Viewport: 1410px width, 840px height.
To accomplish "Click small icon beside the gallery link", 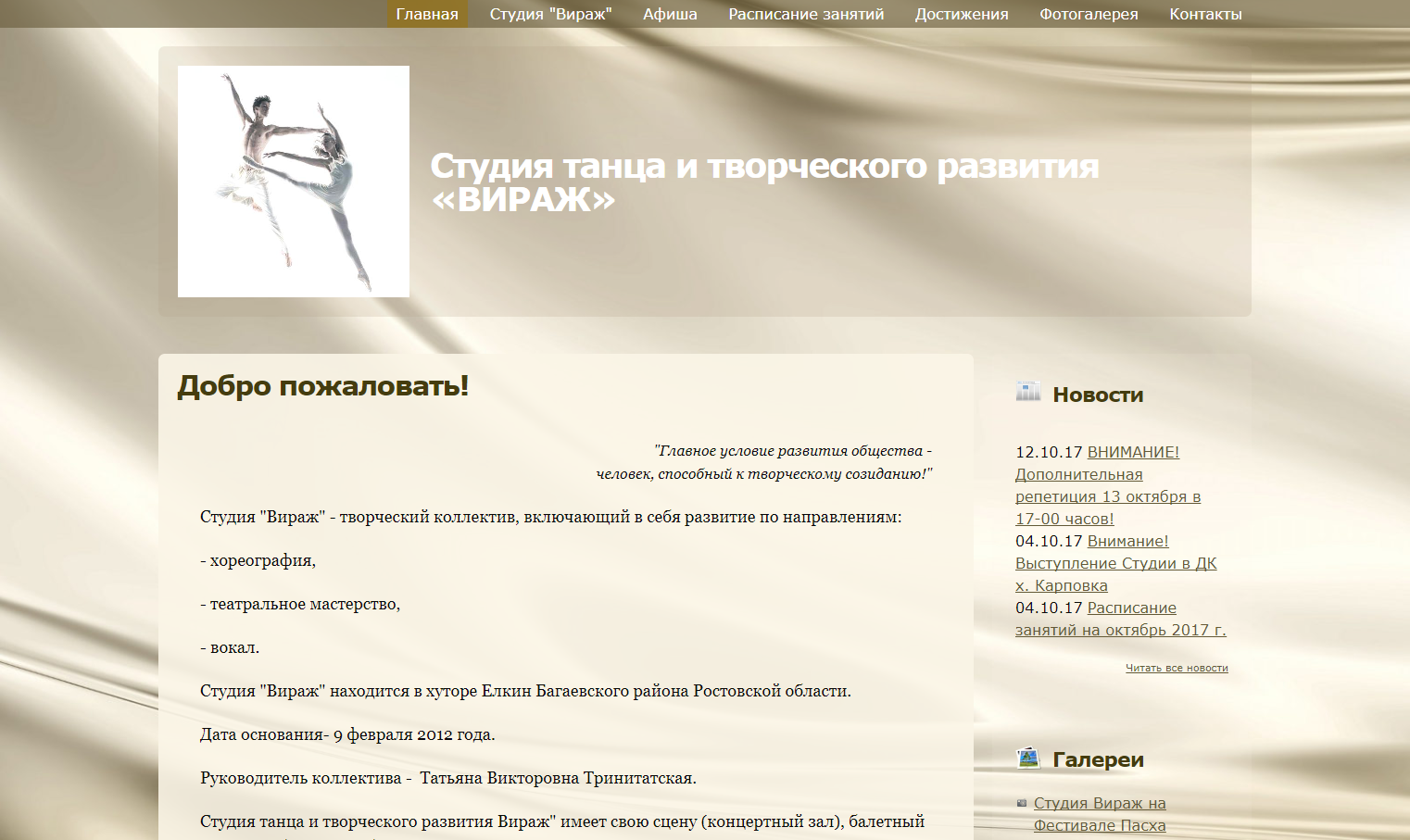I will [x=1022, y=803].
